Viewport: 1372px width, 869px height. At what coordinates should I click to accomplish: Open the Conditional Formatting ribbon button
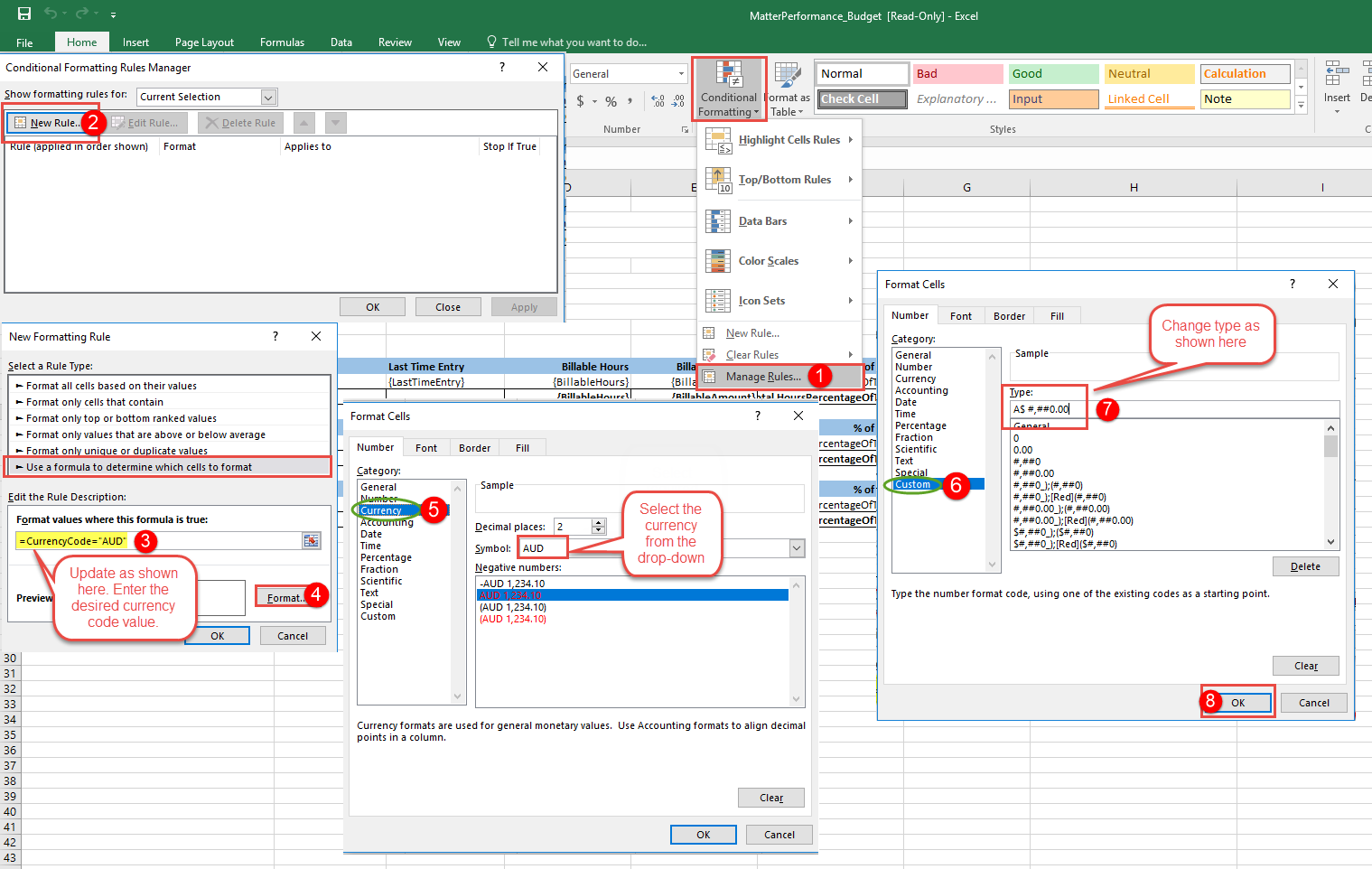729,89
